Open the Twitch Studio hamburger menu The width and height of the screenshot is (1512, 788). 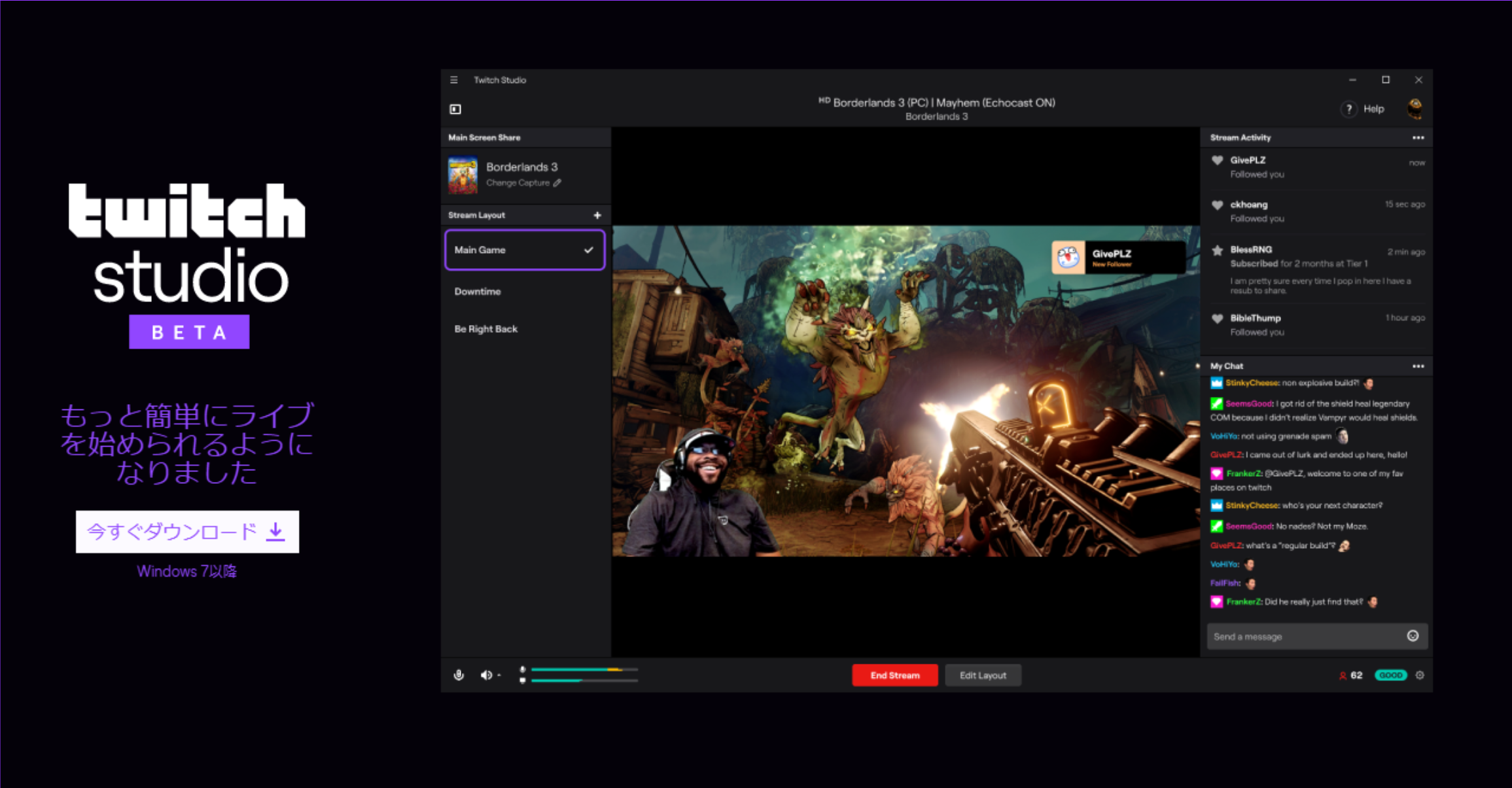click(454, 80)
